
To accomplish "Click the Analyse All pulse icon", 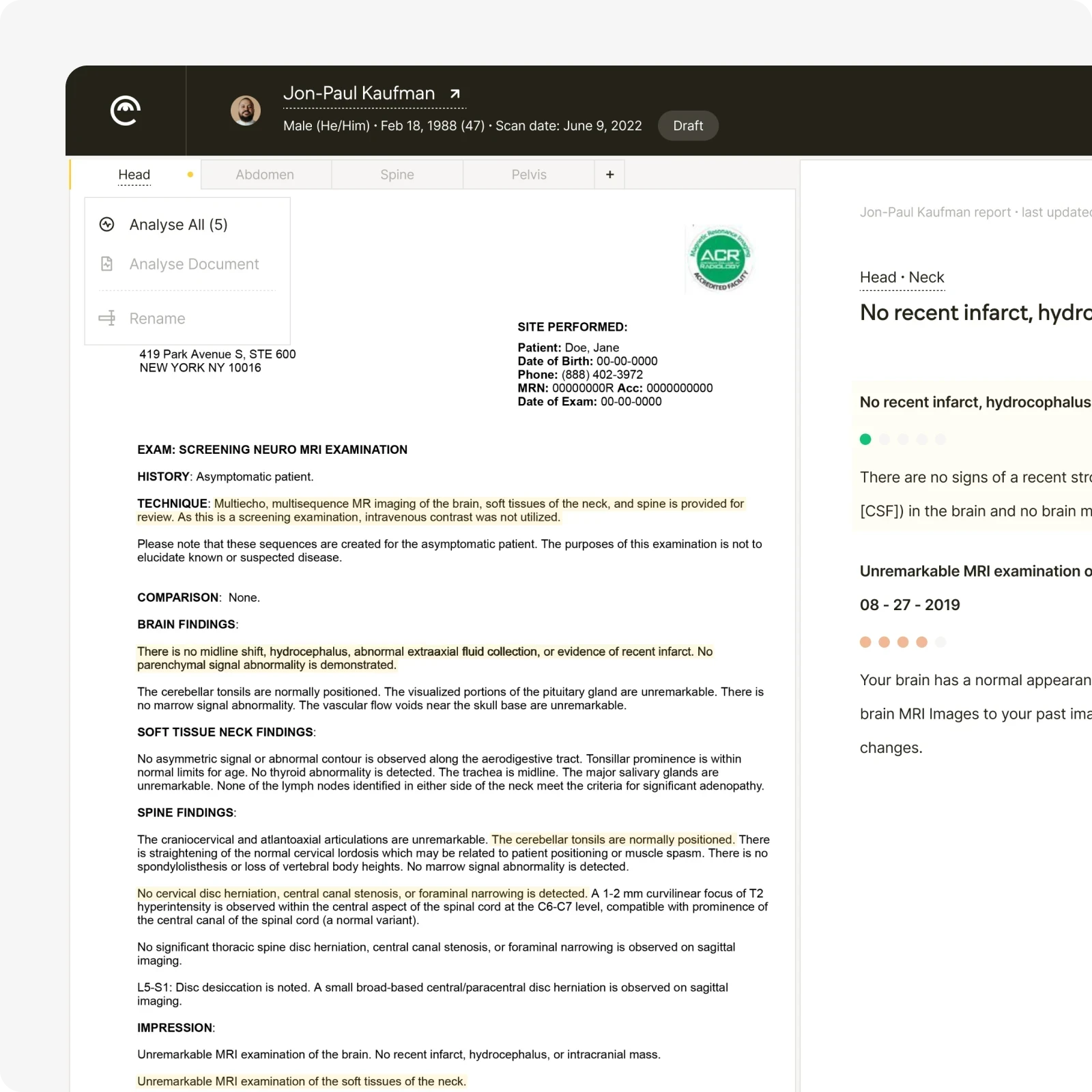I will pyautogui.click(x=107, y=225).
